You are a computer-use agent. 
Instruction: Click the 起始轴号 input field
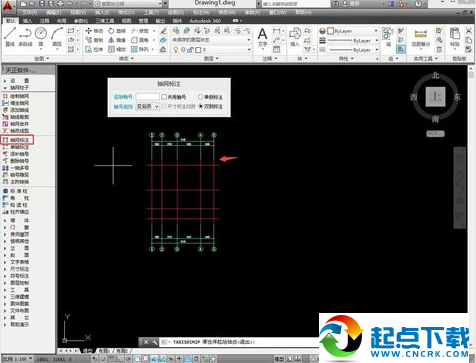[x=147, y=97]
